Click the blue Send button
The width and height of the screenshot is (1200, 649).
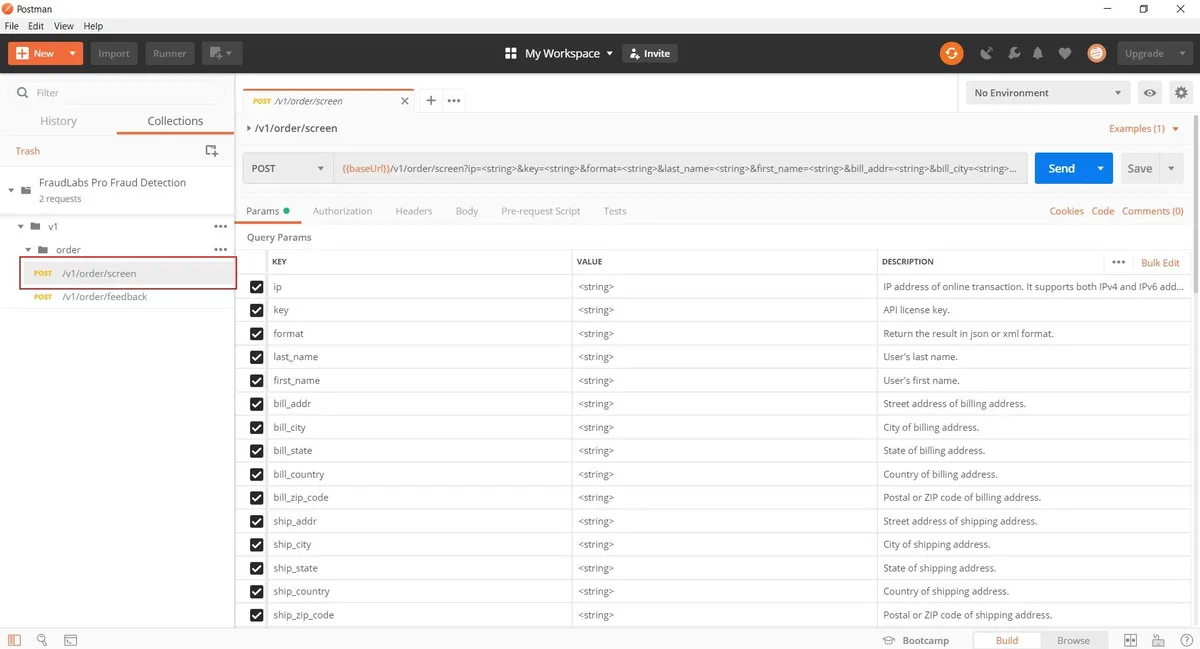click(1061, 169)
